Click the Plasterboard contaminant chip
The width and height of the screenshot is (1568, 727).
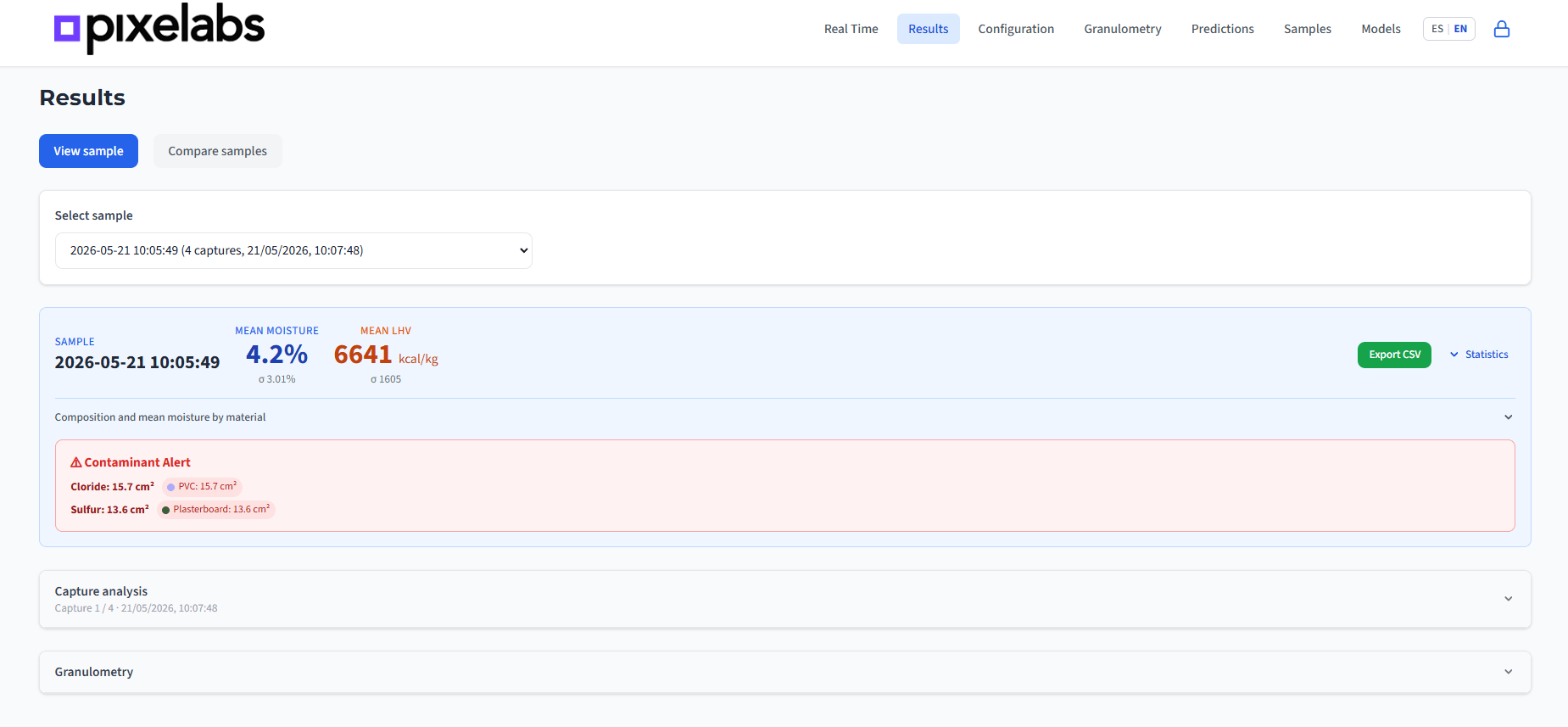click(216, 510)
